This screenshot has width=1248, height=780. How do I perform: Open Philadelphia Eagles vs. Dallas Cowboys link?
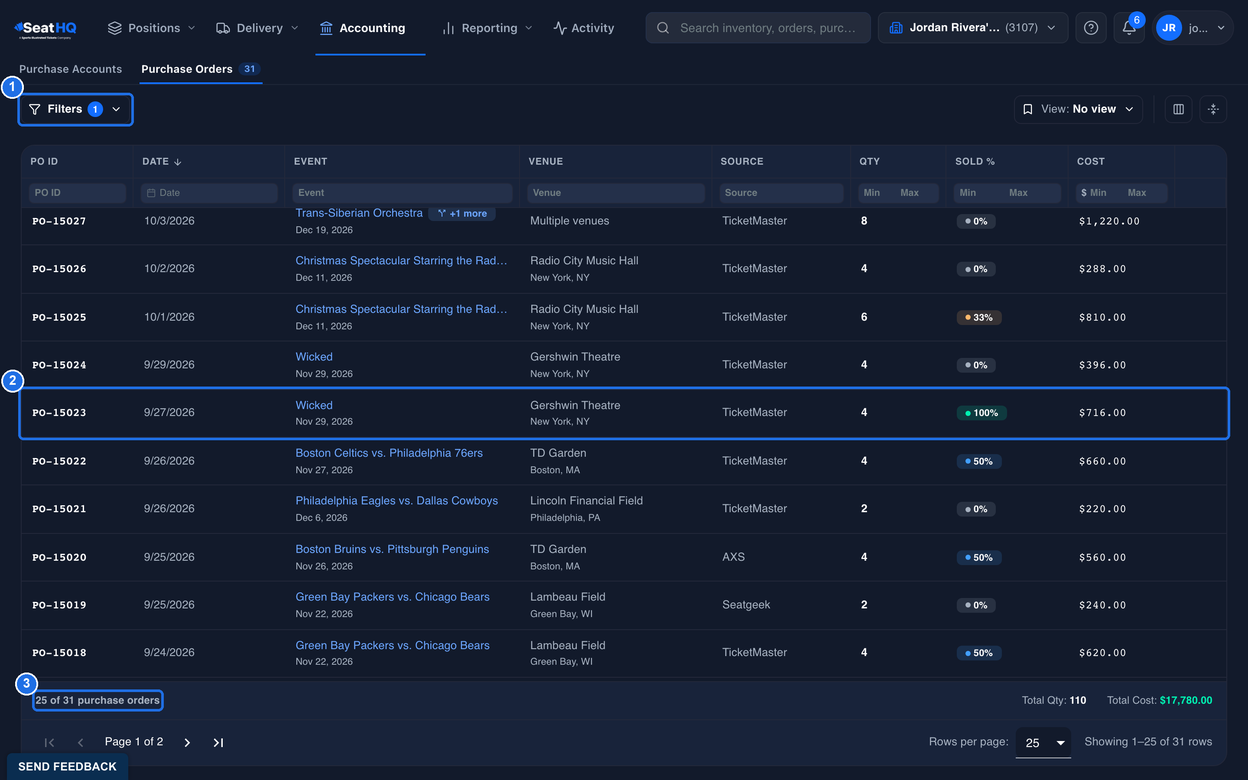(x=396, y=501)
